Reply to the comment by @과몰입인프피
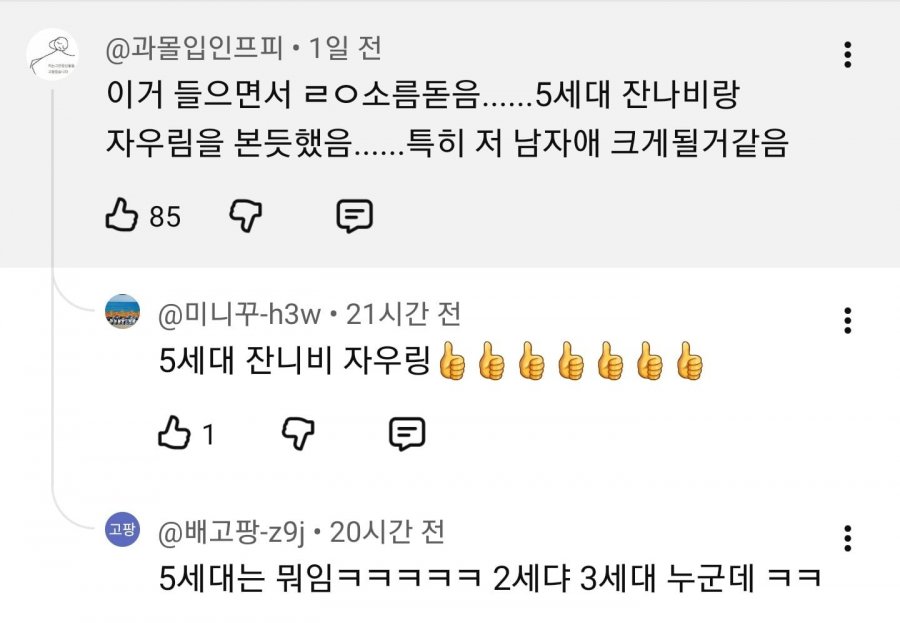The width and height of the screenshot is (900, 623). coord(354,216)
